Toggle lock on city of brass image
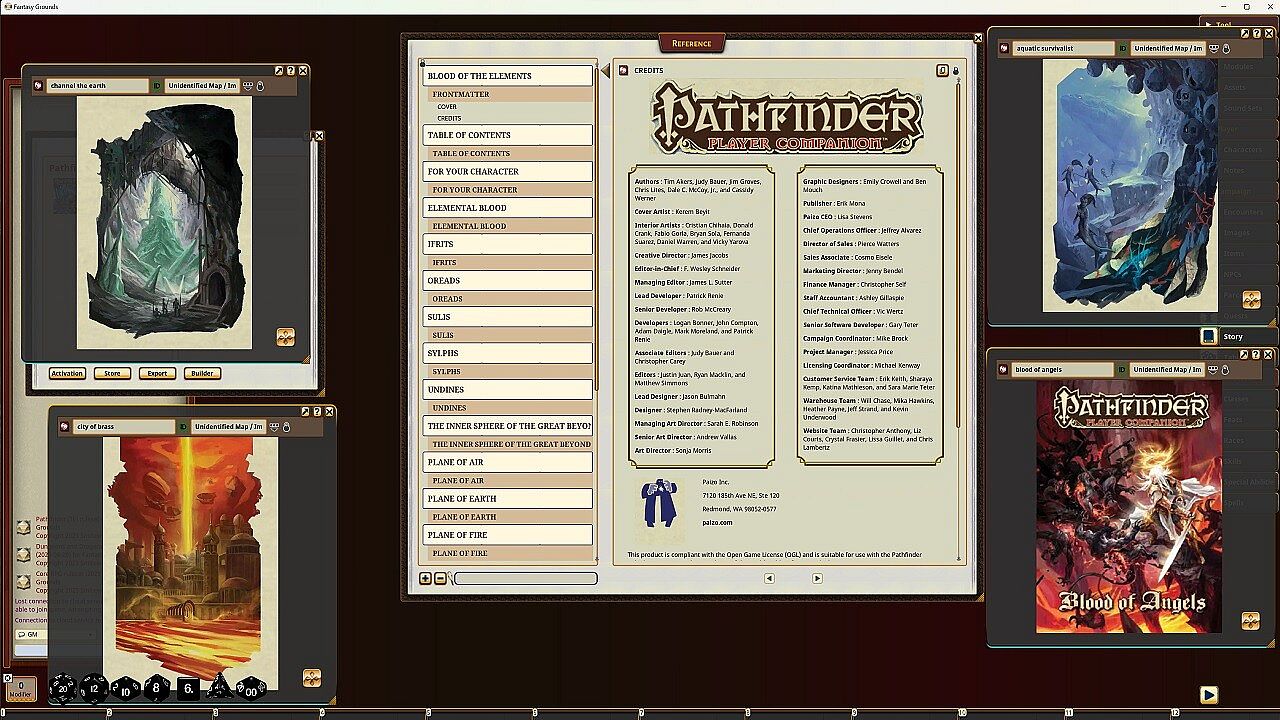The width and height of the screenshot is (1280, 720). [x=286, y=427]
